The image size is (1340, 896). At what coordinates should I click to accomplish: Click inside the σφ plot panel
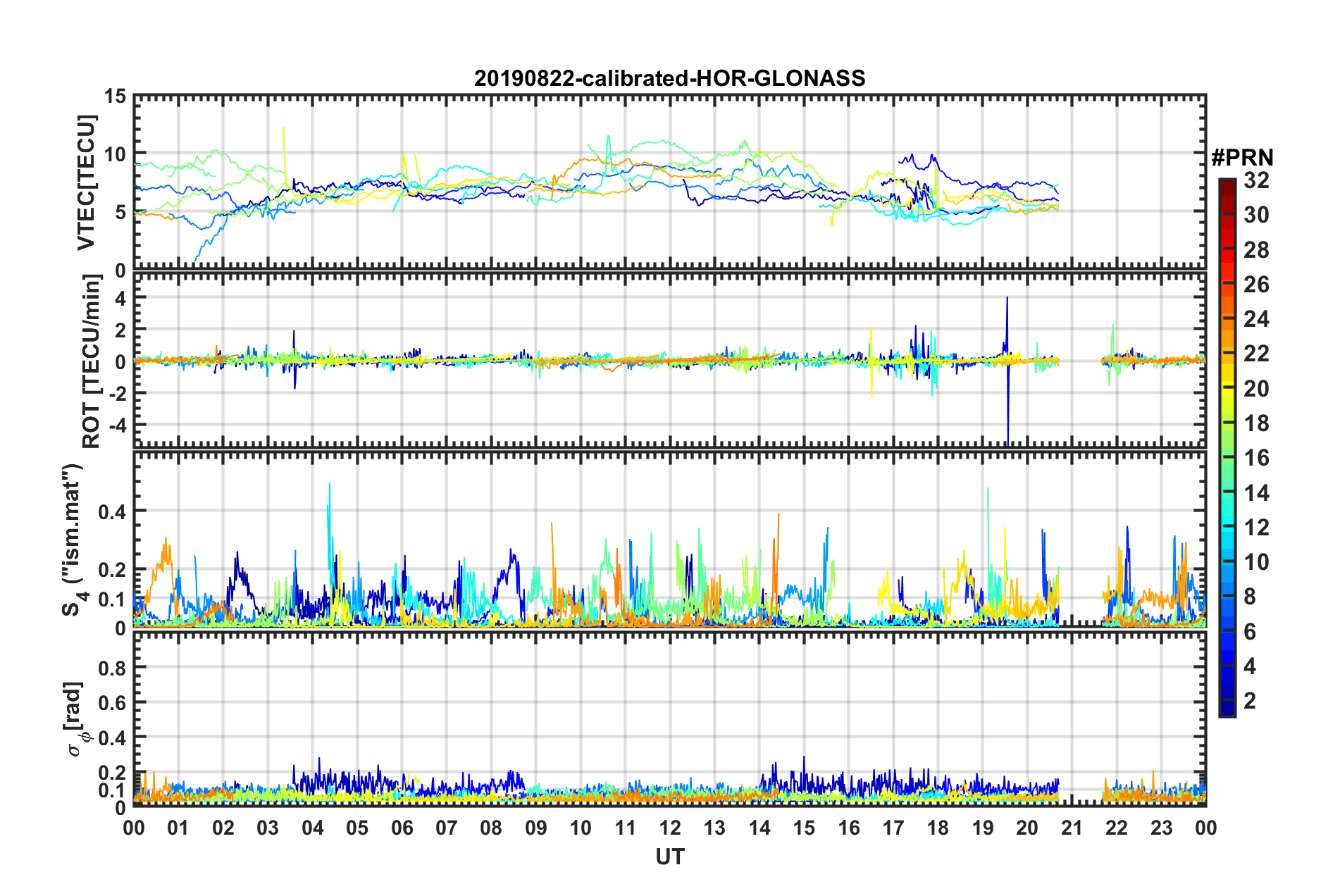670,718
